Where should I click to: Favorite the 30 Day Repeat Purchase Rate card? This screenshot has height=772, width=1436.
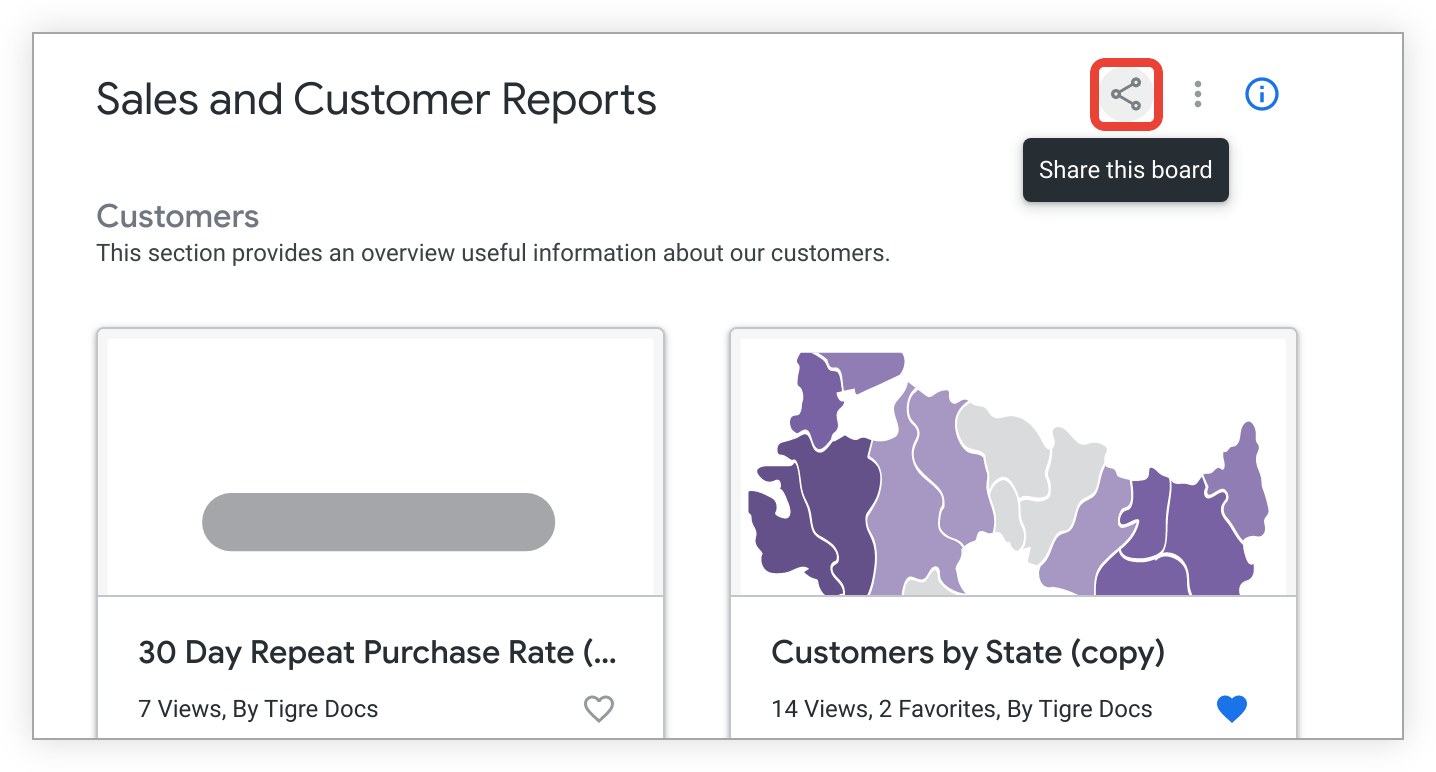coord(598,709)
